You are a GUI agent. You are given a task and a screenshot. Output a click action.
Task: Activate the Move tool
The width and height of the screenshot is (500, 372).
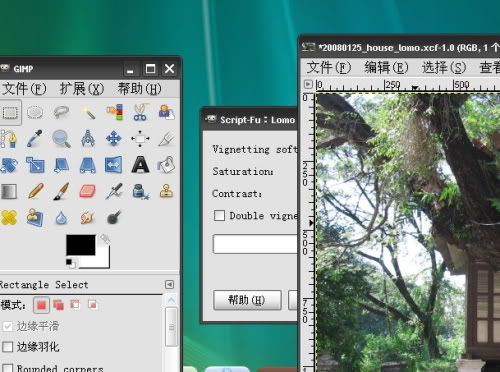[x=114, y=139]
